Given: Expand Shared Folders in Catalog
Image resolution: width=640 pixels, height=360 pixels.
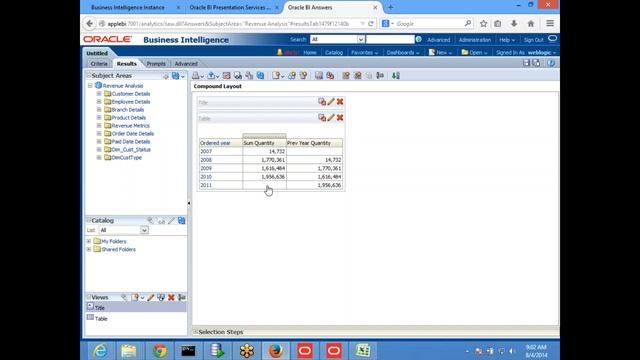Looking at the screenshot, I should point(89,249).
